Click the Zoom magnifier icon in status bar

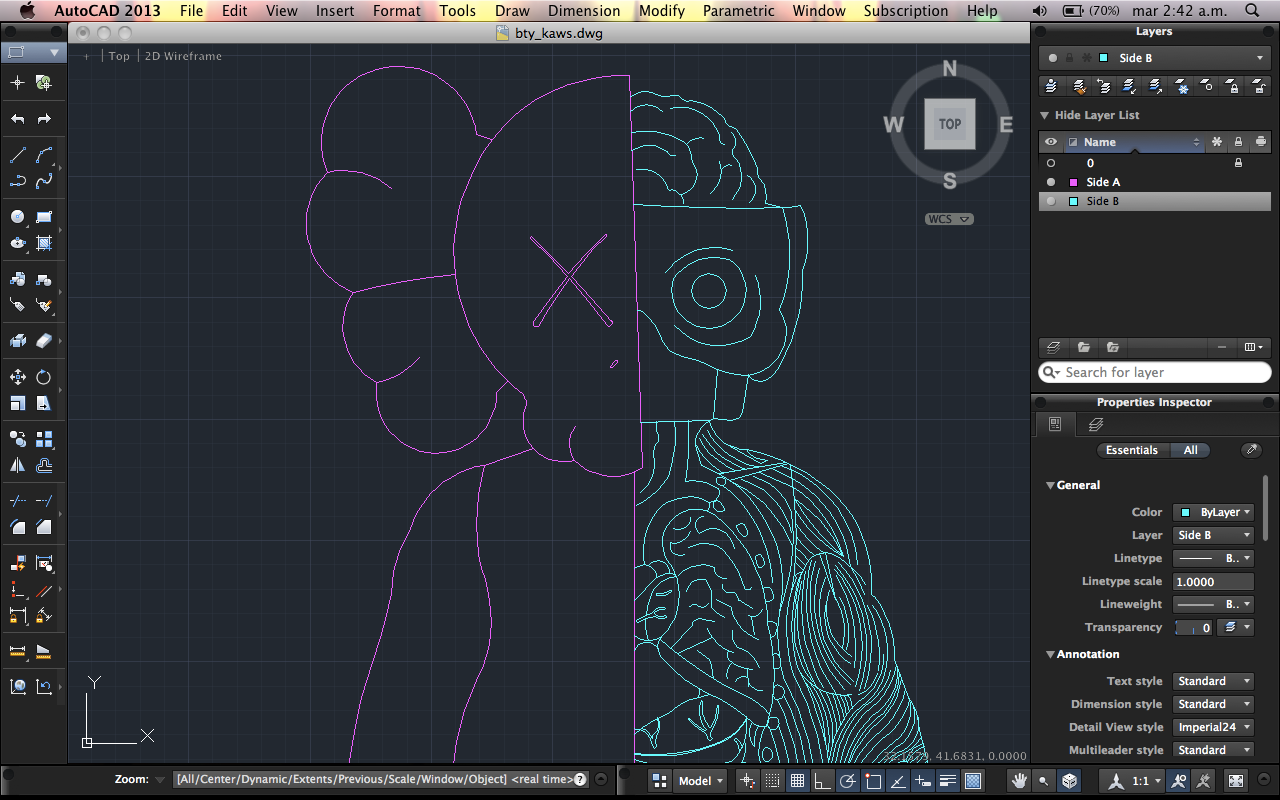coord(1044,780)
